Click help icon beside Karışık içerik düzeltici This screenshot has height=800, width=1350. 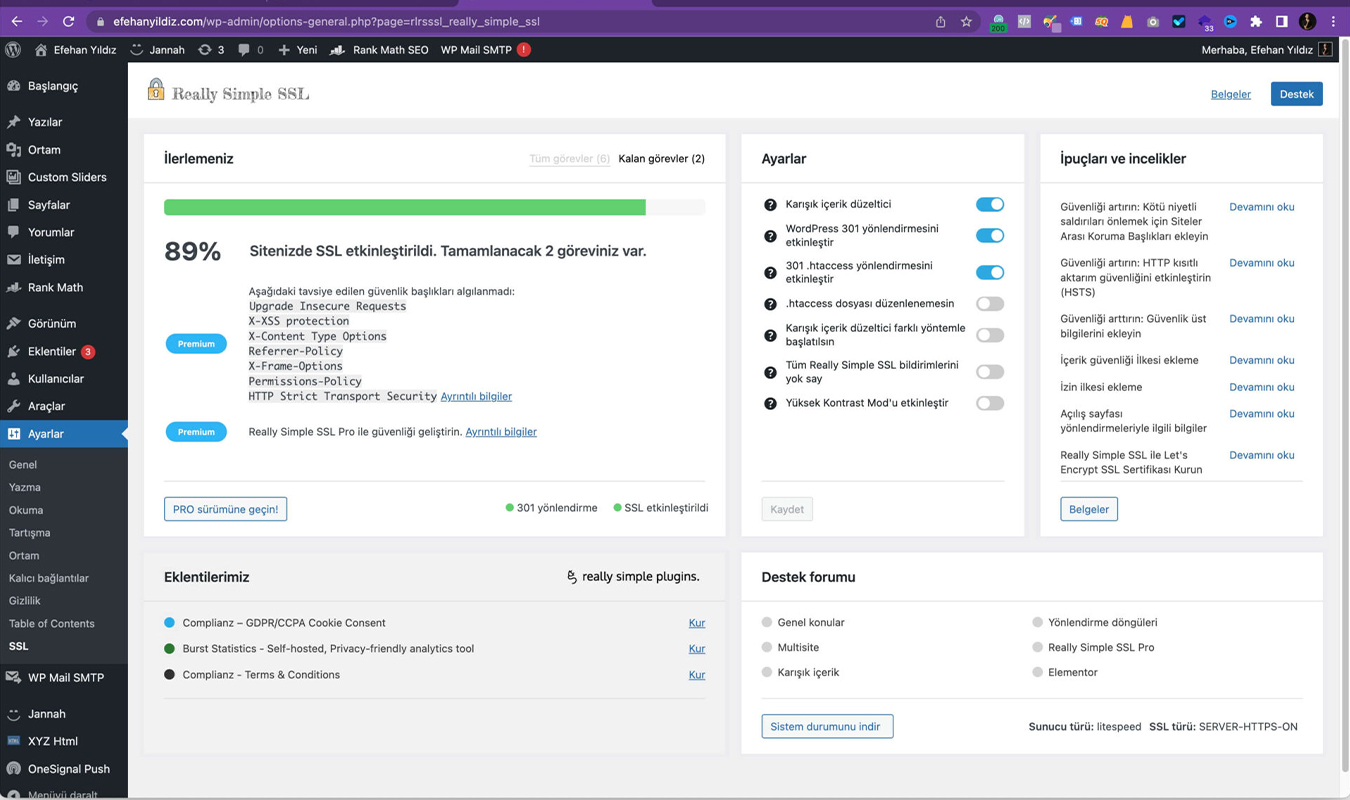(x=770, y=205)
